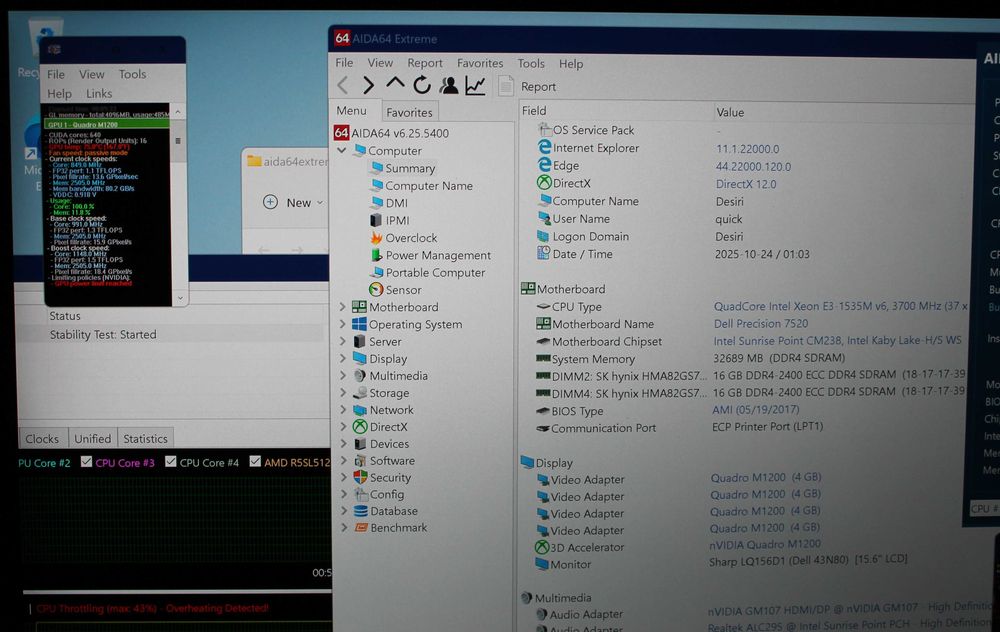This screenshot has height=632, width=1000.
Task: Collapse the Computer tree node
Action: tap(342, 151)
